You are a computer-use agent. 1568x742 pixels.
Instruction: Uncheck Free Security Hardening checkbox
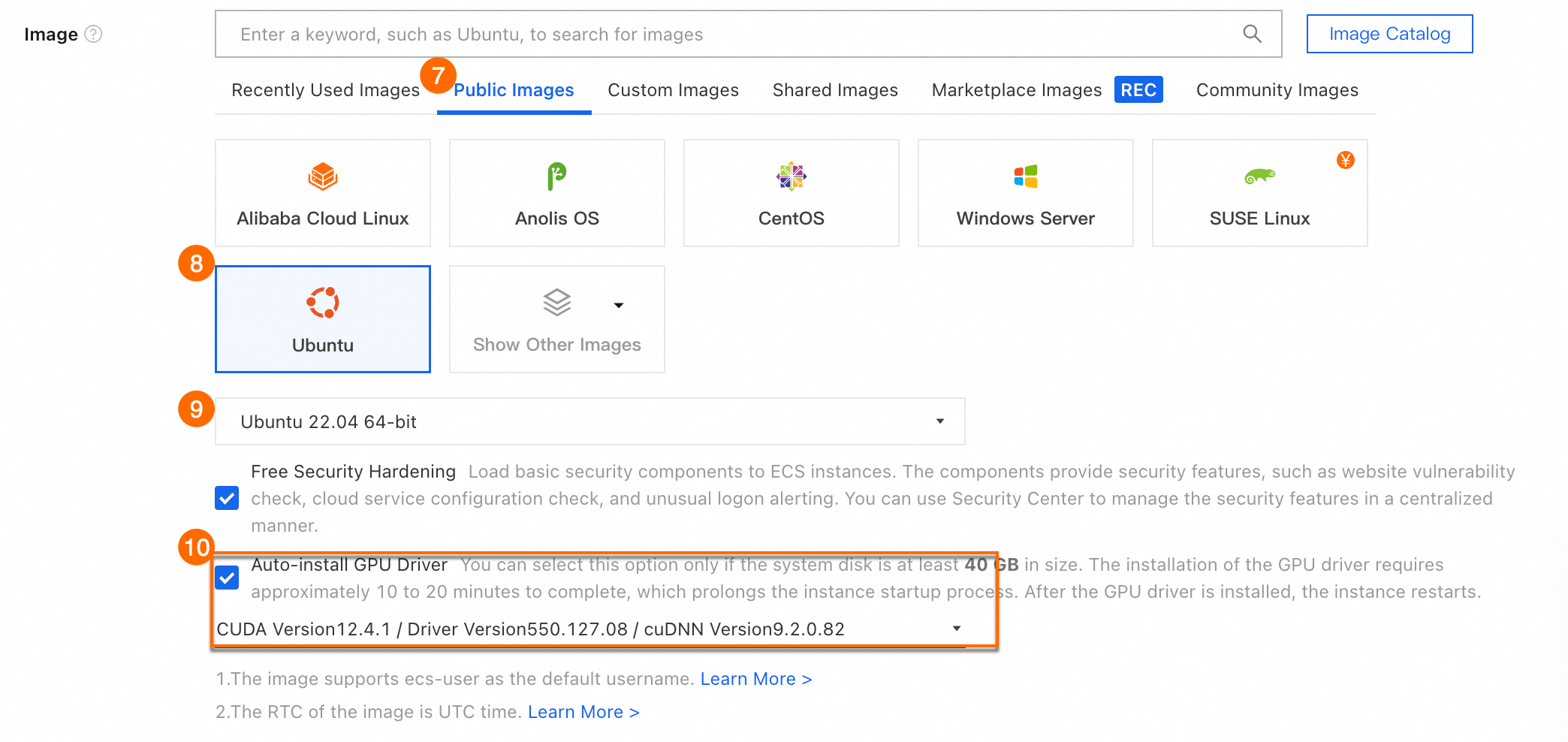coord(227,498)
